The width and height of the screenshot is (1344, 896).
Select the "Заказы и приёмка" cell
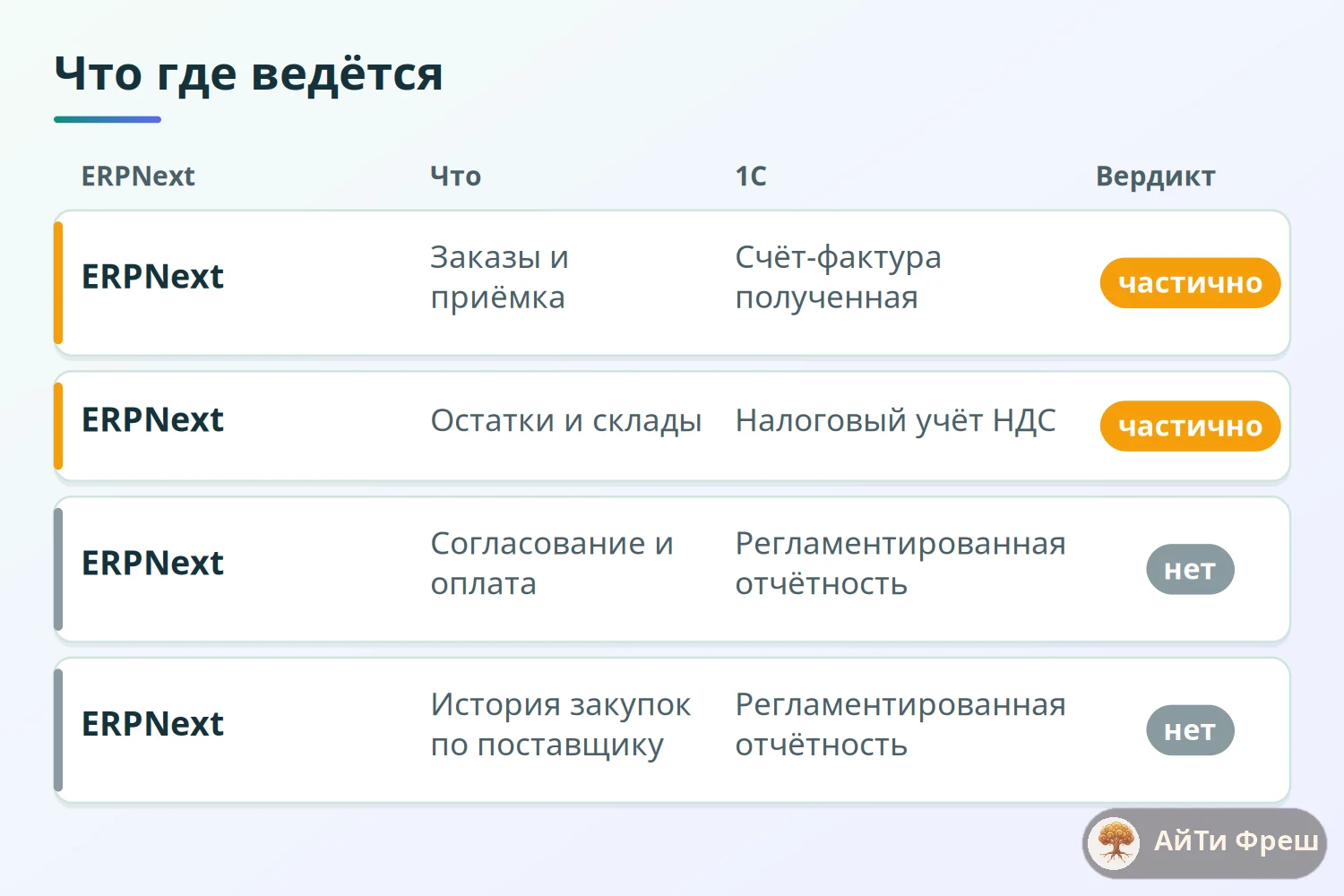500,277
